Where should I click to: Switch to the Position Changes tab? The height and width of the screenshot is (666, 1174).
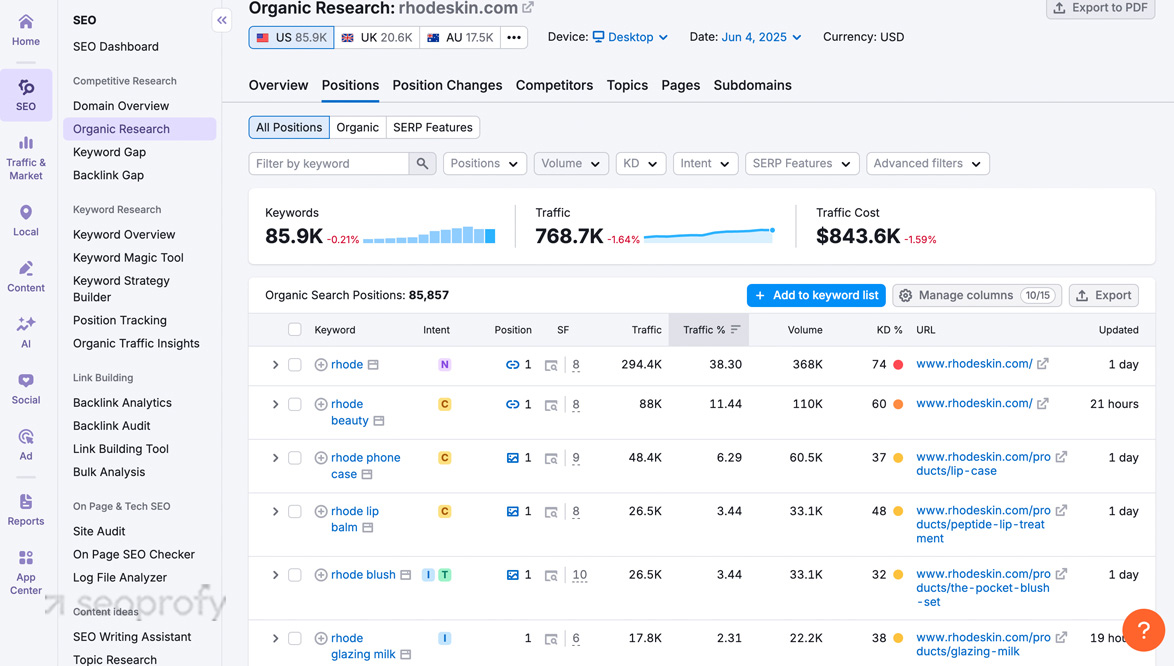(447, 85)
